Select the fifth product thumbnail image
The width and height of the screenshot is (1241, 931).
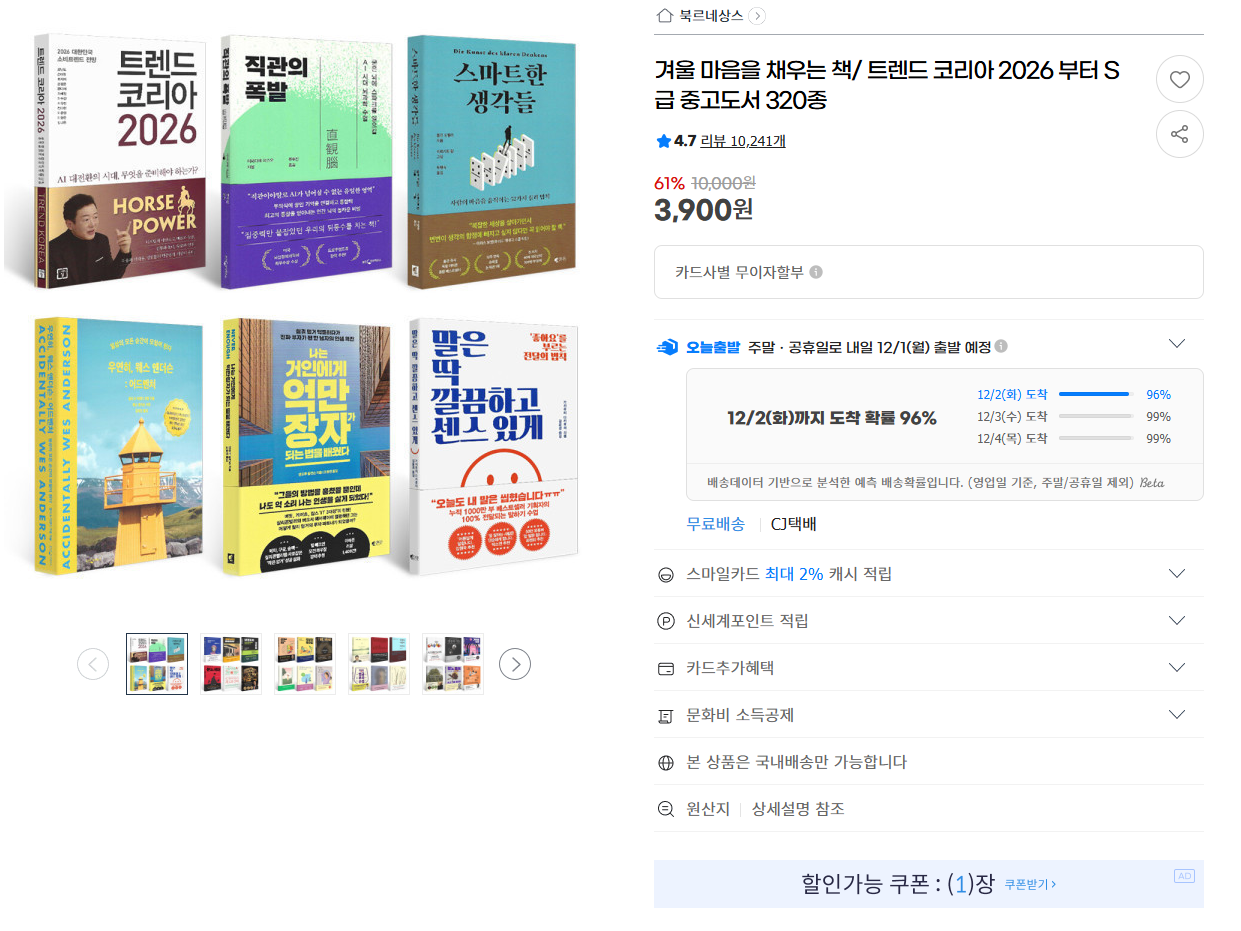click(453, 664)
